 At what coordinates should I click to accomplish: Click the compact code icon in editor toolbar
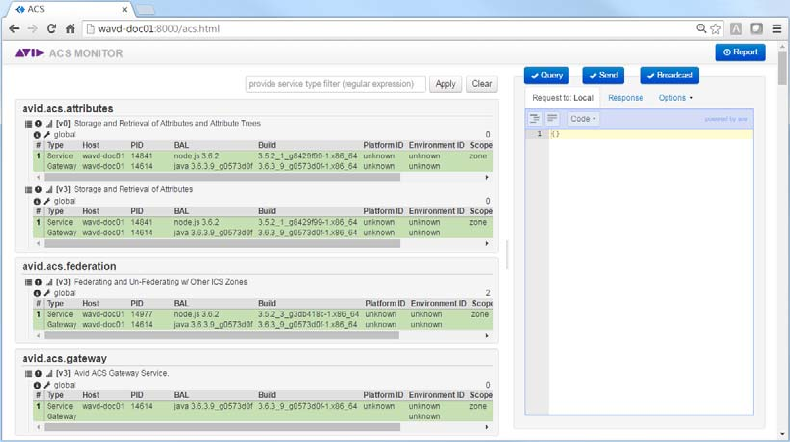click(552, 118)
